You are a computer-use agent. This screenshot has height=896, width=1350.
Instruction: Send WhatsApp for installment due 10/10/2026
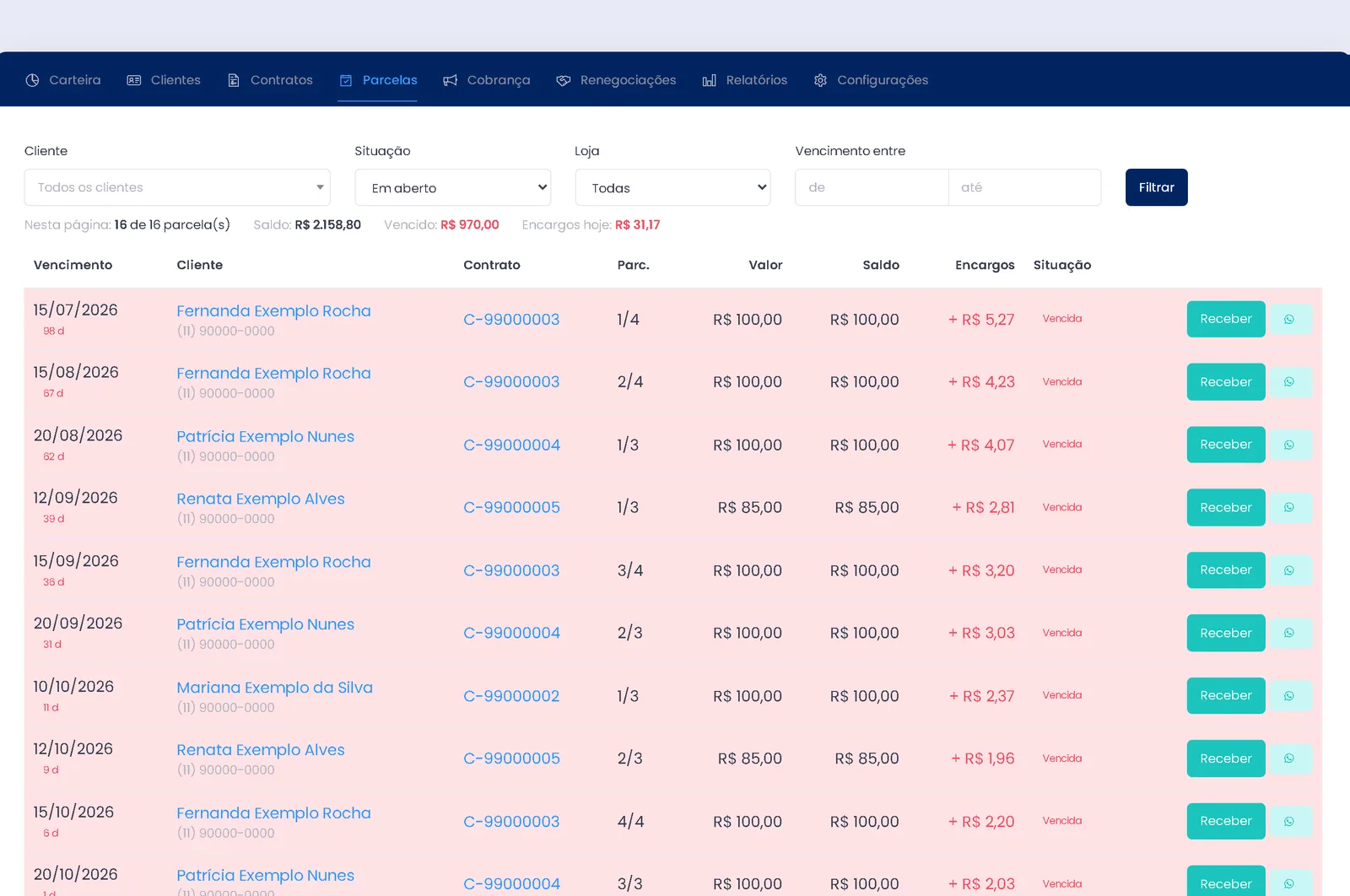click(x=1290, y=696)
